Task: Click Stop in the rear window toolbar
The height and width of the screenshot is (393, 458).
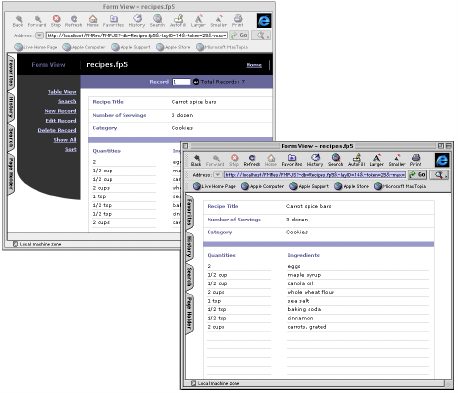Action: (56, 21)
